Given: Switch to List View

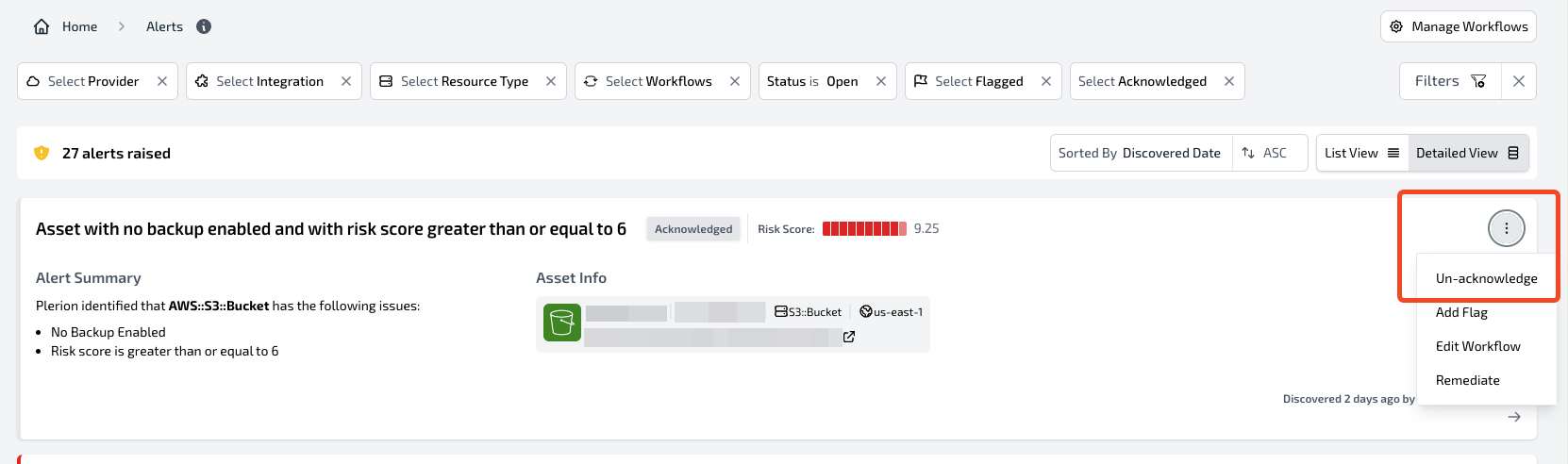Looking at the screenshot, I should tap(1362, 153).
